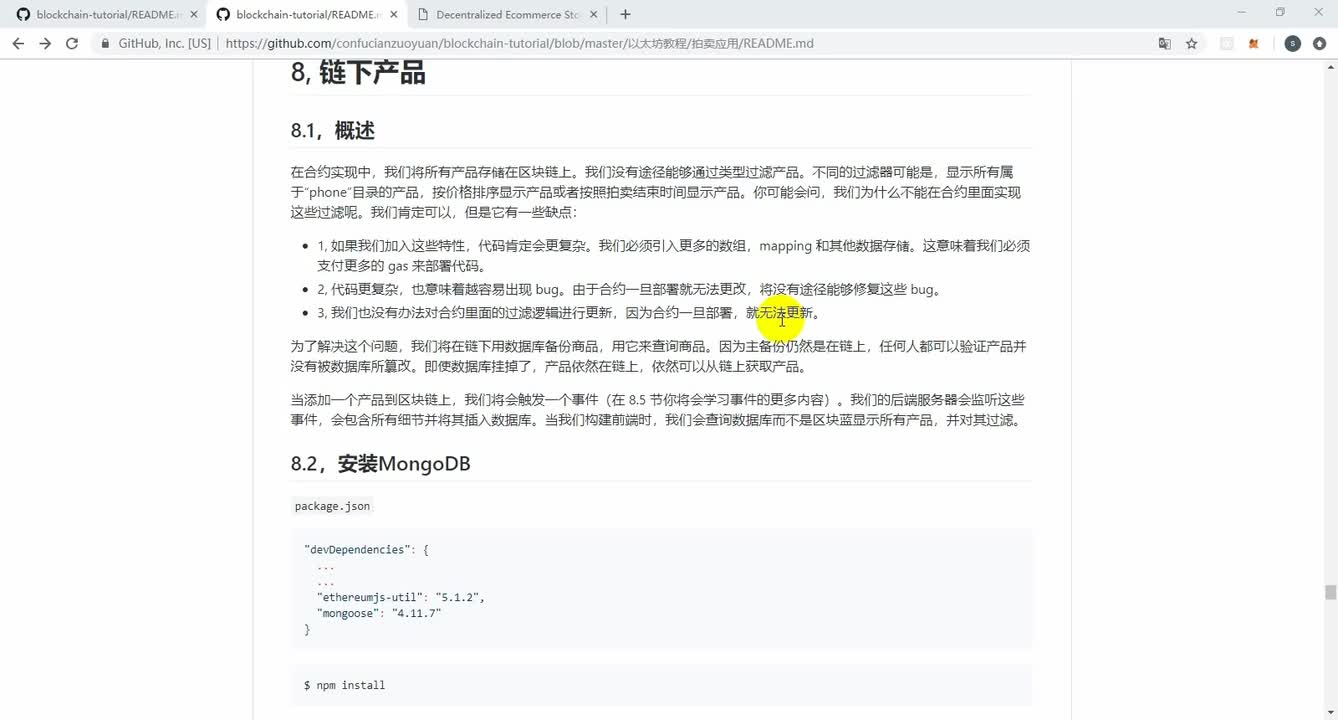The image size is (1338, 720).
Task: Close the Decentralized Ecommerce Store tab
Action: (x=594, y=15)
